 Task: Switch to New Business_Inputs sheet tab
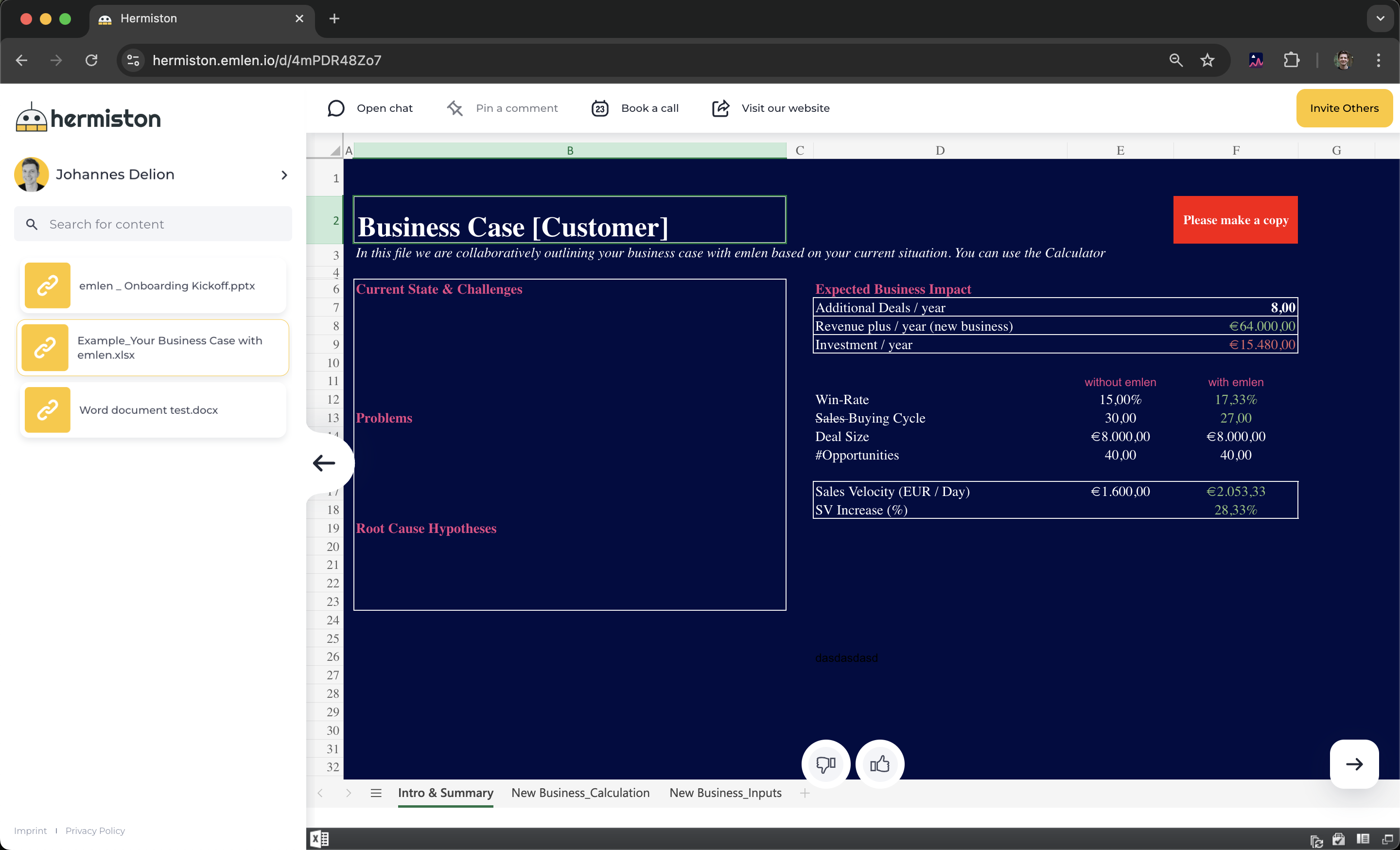coord(725,793)
